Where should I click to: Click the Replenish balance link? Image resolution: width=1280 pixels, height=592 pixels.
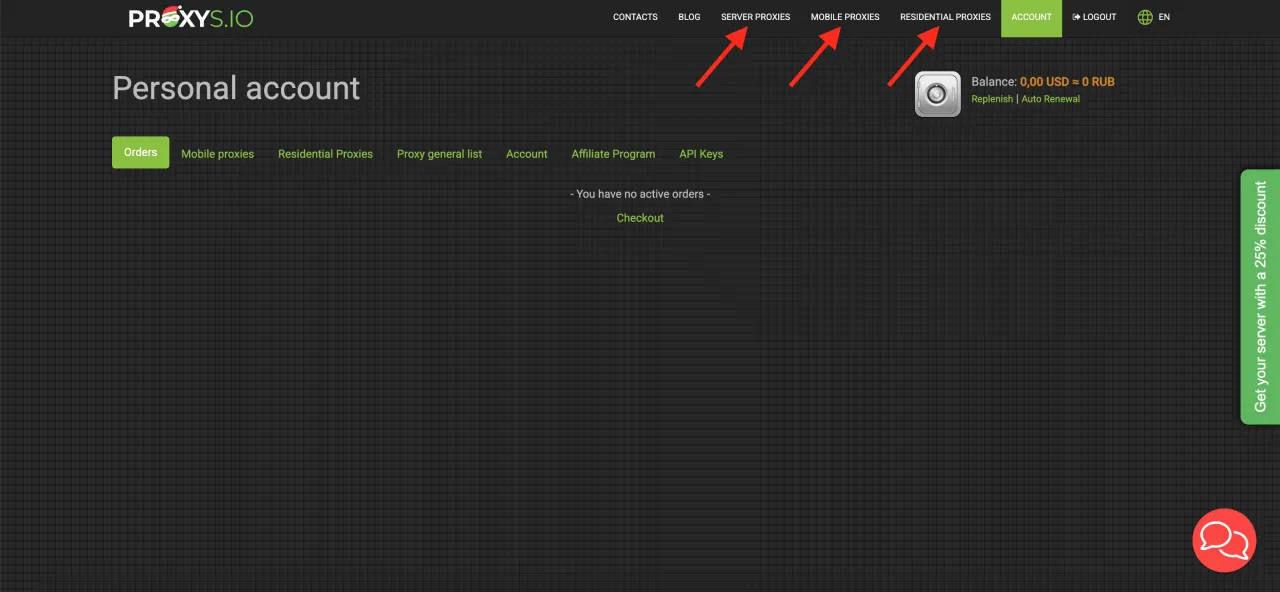tap(992, 99)
